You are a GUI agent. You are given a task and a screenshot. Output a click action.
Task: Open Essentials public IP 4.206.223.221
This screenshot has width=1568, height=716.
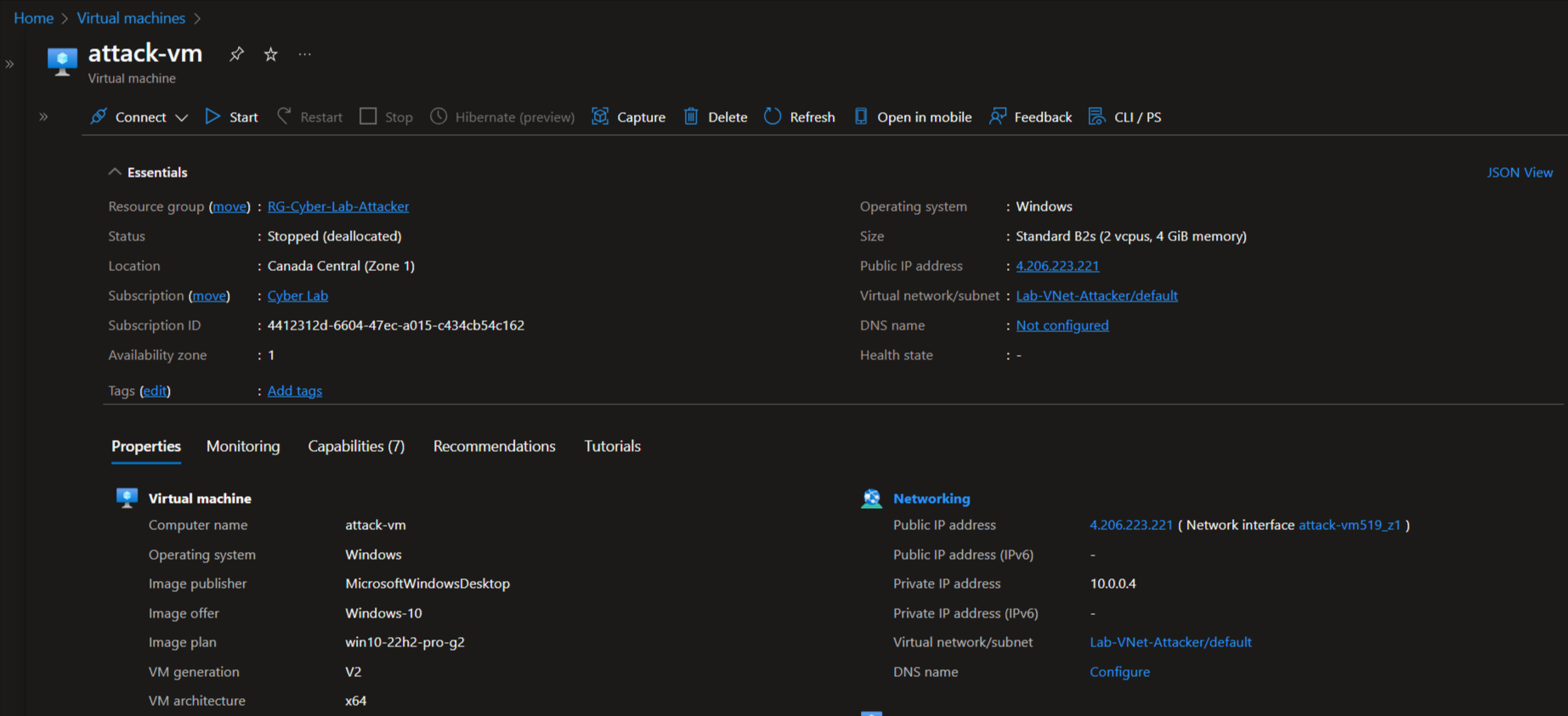tap(1057, 266)
